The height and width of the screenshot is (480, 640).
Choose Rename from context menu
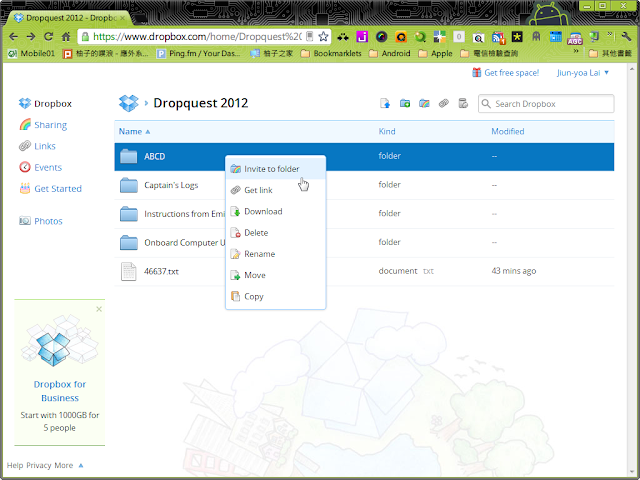276,254
